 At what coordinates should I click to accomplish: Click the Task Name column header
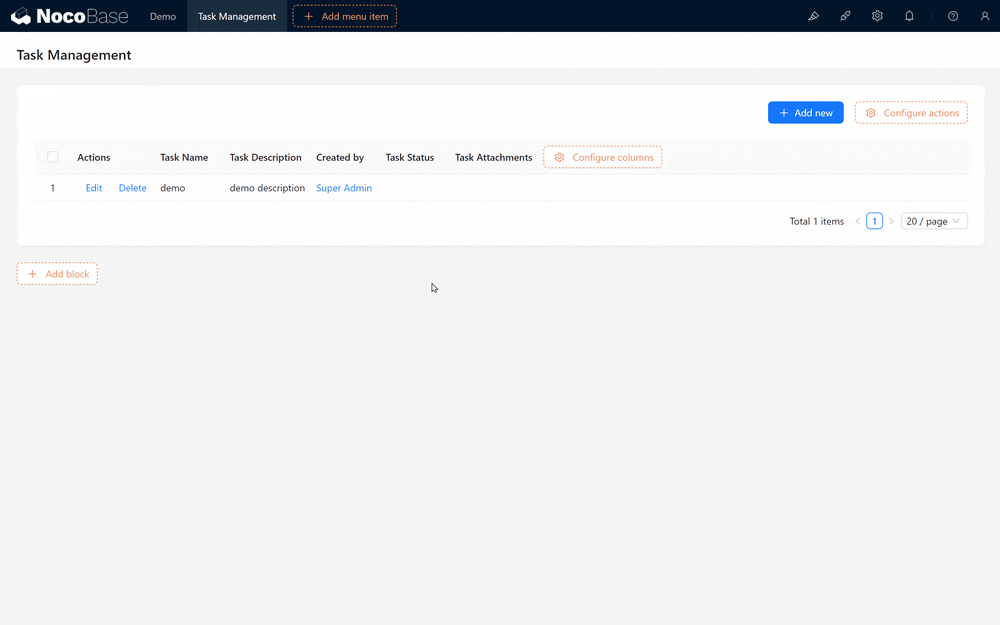[184, 158]
